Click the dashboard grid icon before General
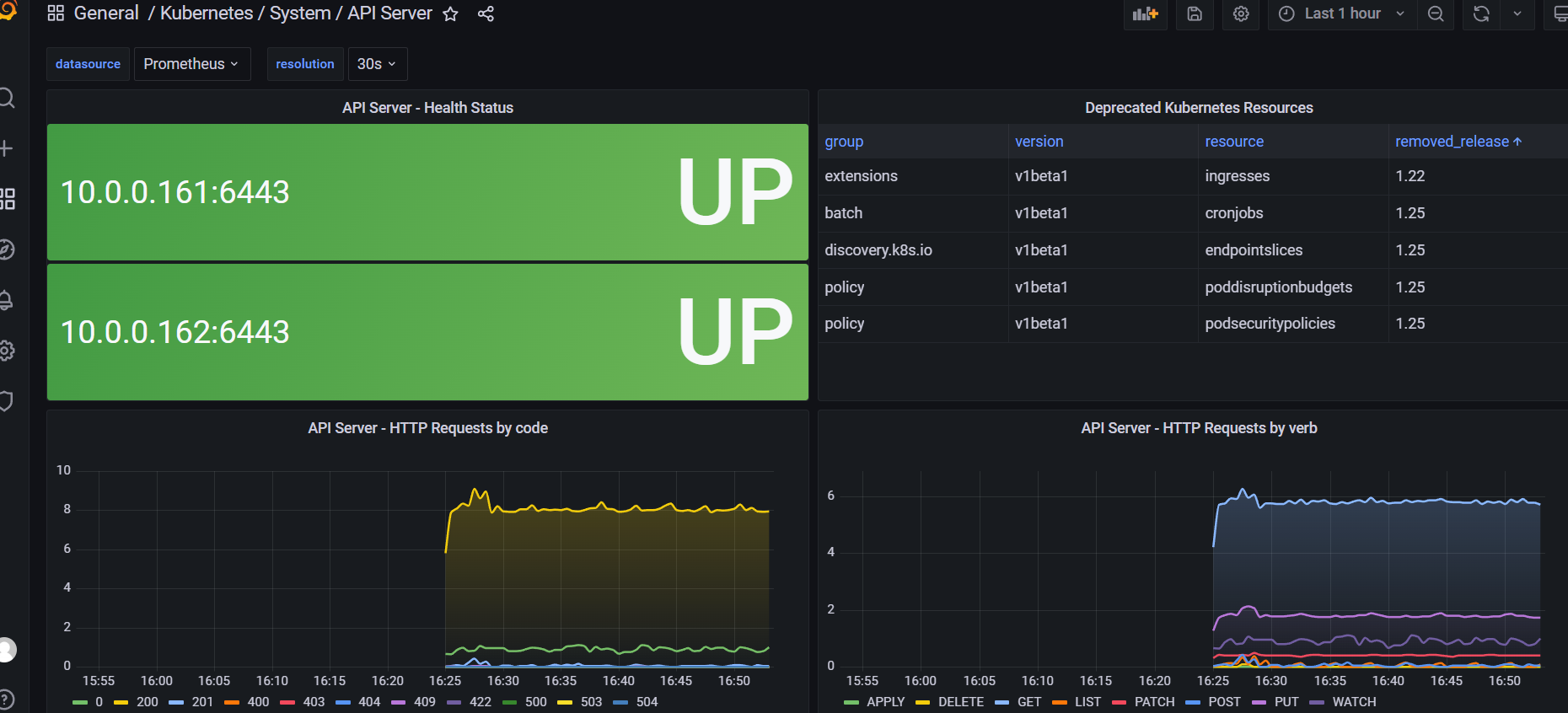The image size is (1568, 713). tap(56, 13)
